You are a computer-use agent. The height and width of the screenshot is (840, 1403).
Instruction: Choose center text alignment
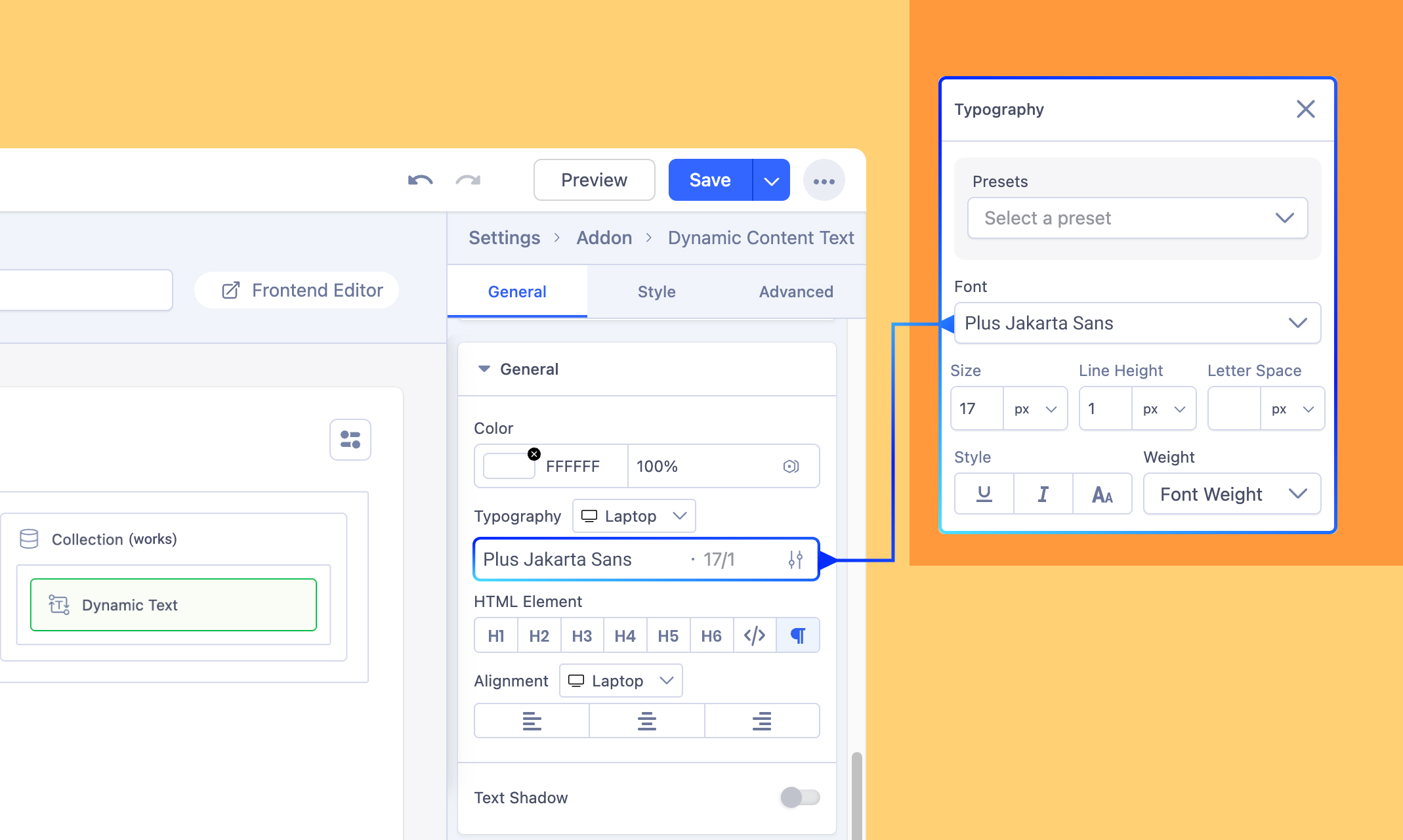coord(646,721)
